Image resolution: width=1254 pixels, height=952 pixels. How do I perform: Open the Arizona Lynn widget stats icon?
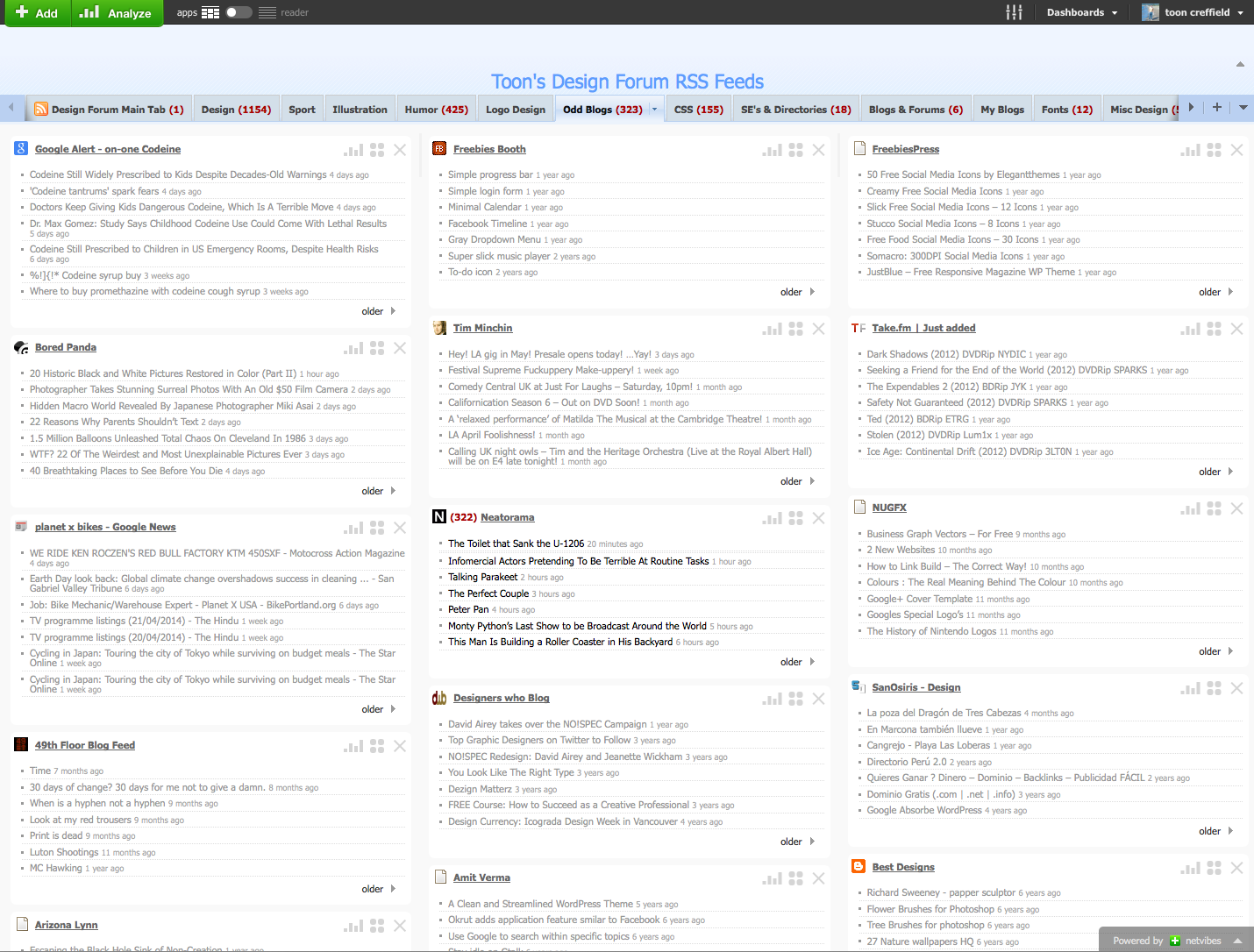pyautogui.click(x=353, y=926)
